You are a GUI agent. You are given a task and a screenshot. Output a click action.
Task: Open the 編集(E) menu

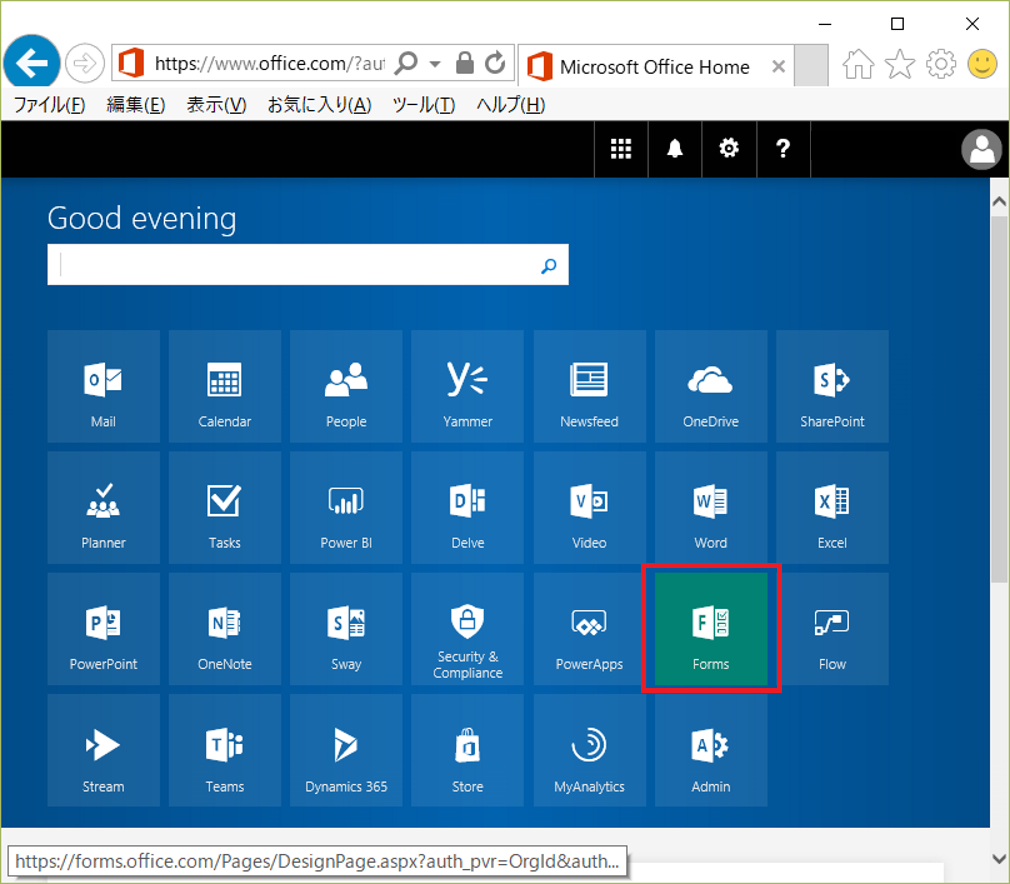click(x=136, y=104)
